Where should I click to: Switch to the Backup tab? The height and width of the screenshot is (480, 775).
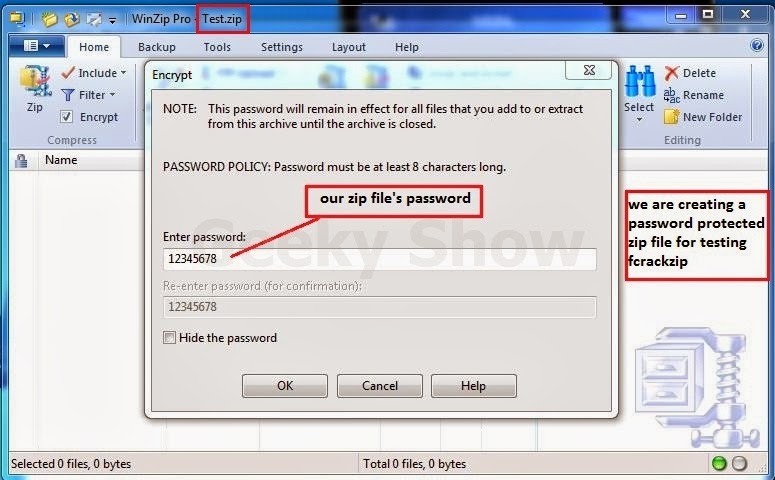[157, 47]
